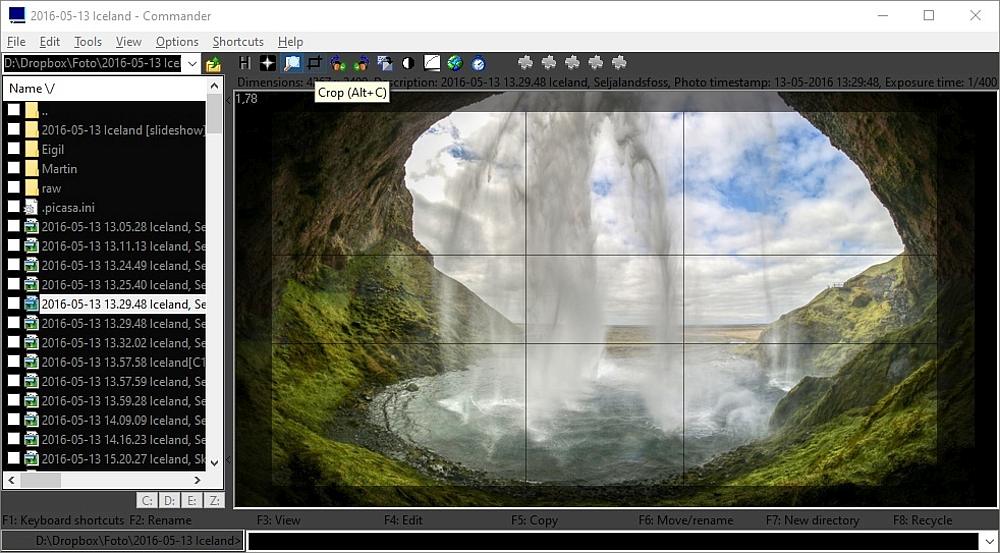This screenshot has height=553, width=1000.
Task: Click the globe icon in the toolbar
Action: pos(455,63)
